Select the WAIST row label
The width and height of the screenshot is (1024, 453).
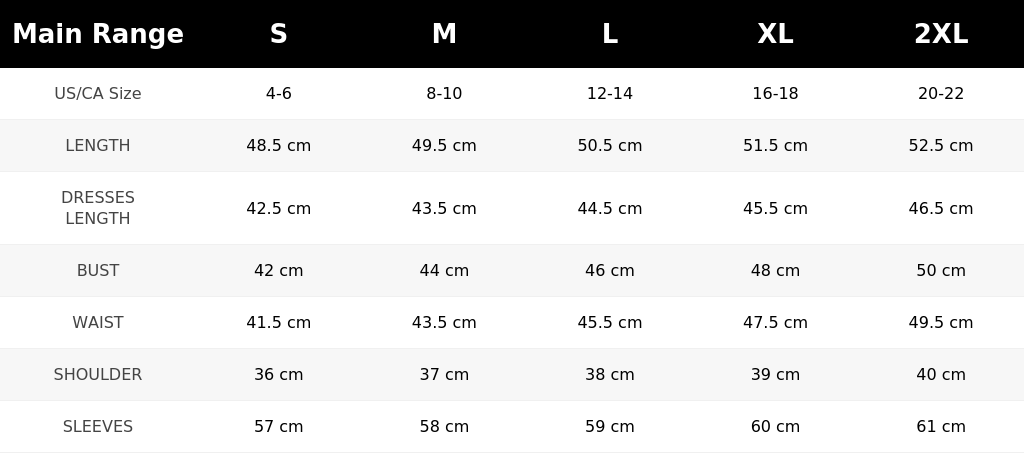[x=98, y=322]
